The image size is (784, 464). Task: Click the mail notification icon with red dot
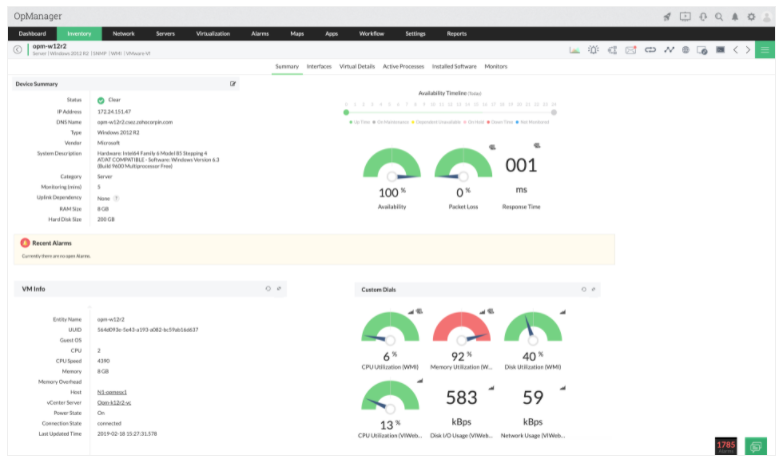coord(631,50)
